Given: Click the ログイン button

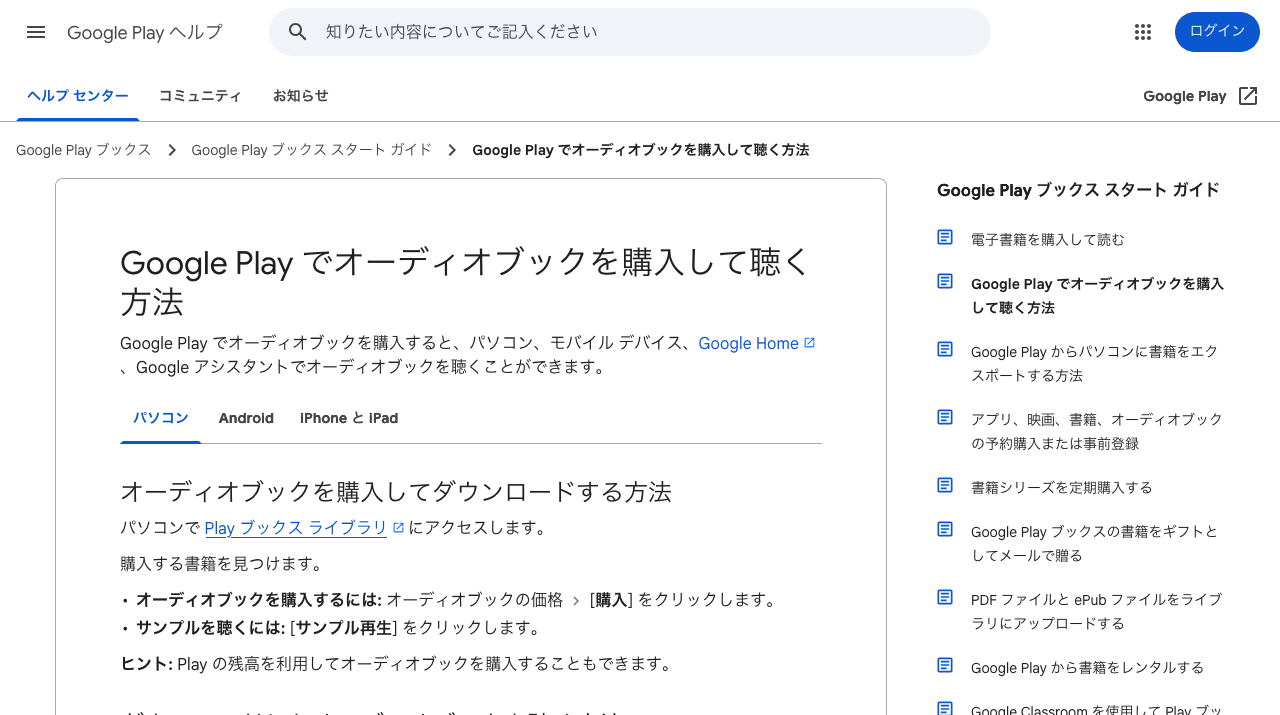Looking at the screenshot, I should point(1217,32).
